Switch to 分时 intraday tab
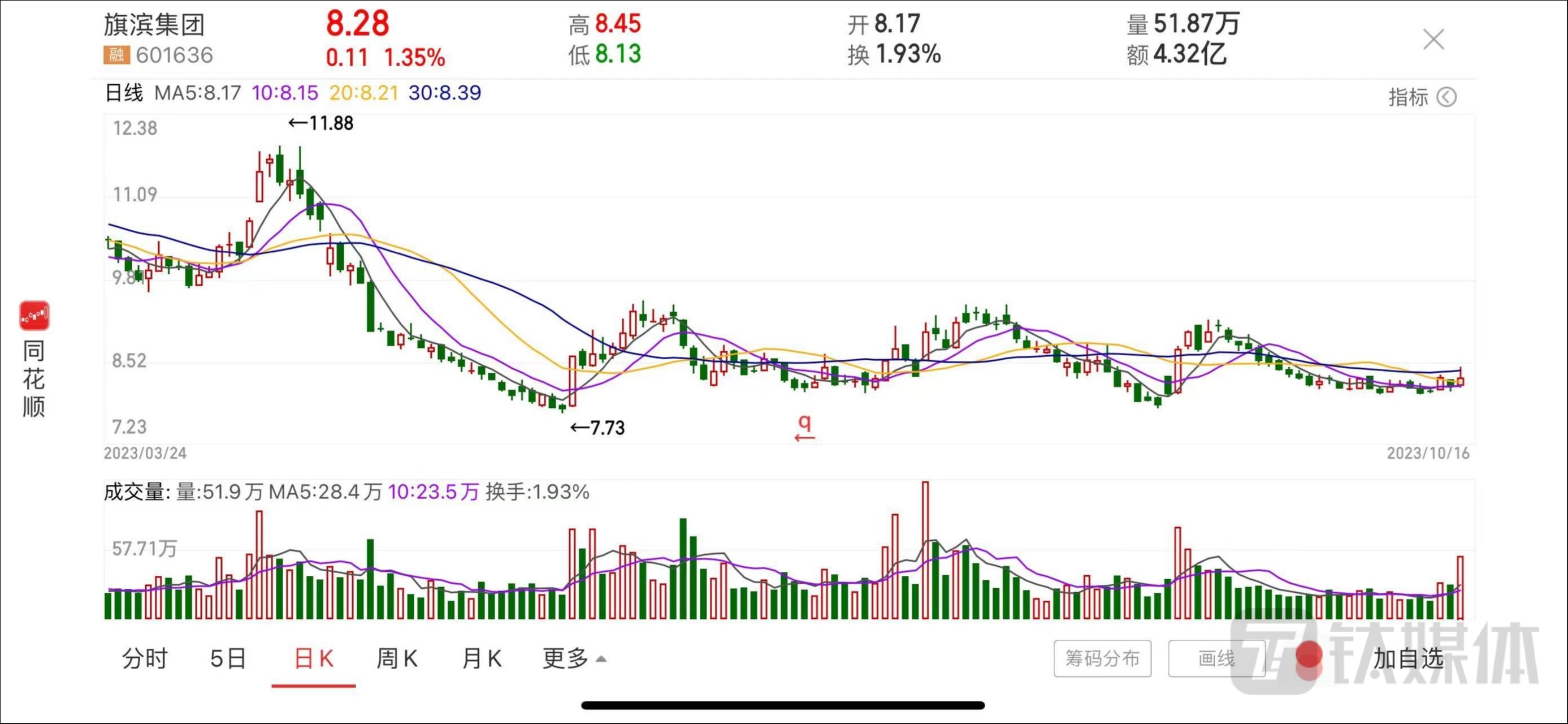1568x724 pixels. pyautogui.click(x=145, y=658)
